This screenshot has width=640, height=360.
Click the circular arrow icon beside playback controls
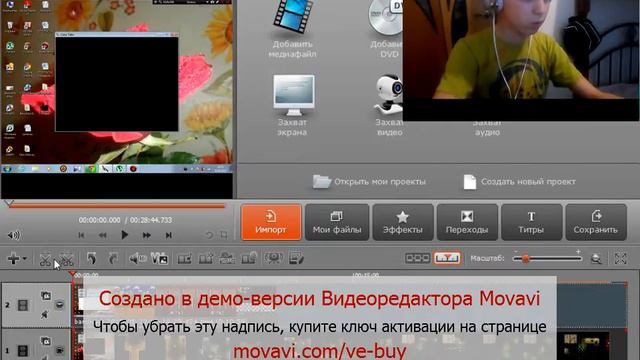[x=209, y=235]
